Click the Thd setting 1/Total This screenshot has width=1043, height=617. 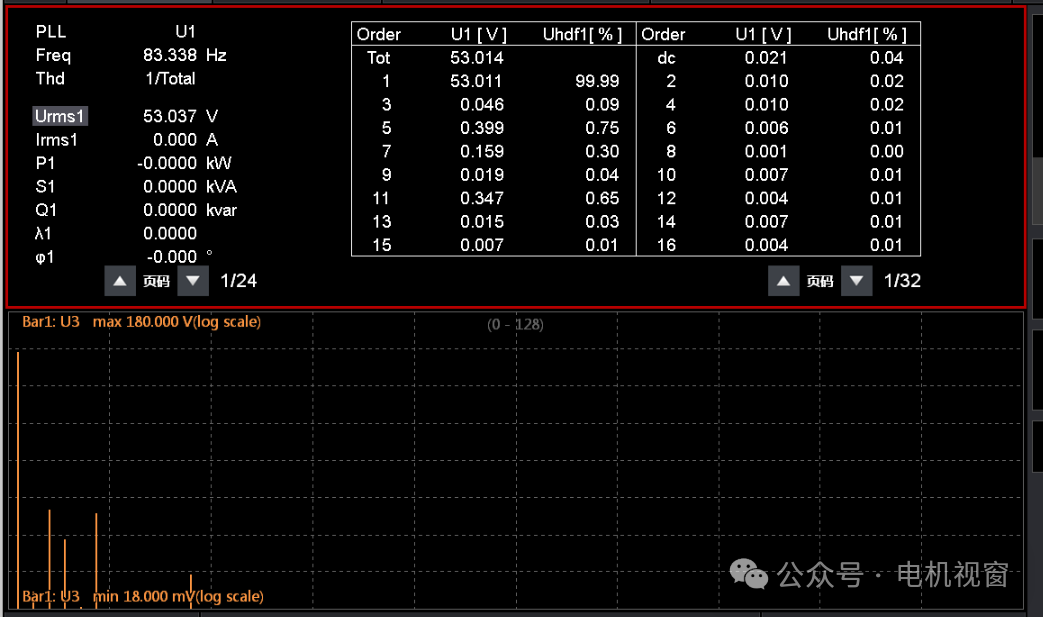tap(170, 78)
